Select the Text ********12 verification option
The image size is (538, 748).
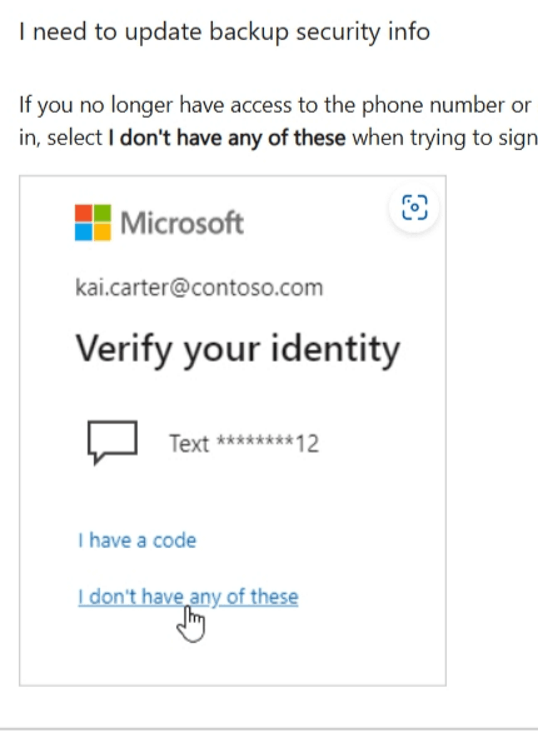pos(244,444)
